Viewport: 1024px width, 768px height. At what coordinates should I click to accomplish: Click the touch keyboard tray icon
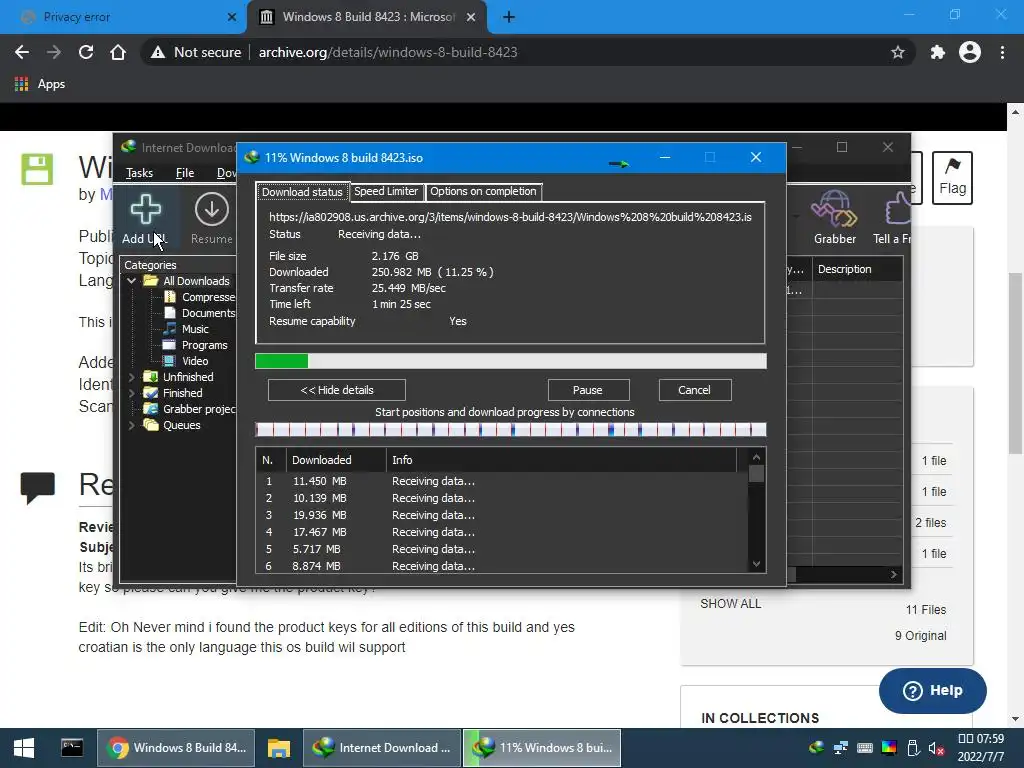click(x=865, y=748)
